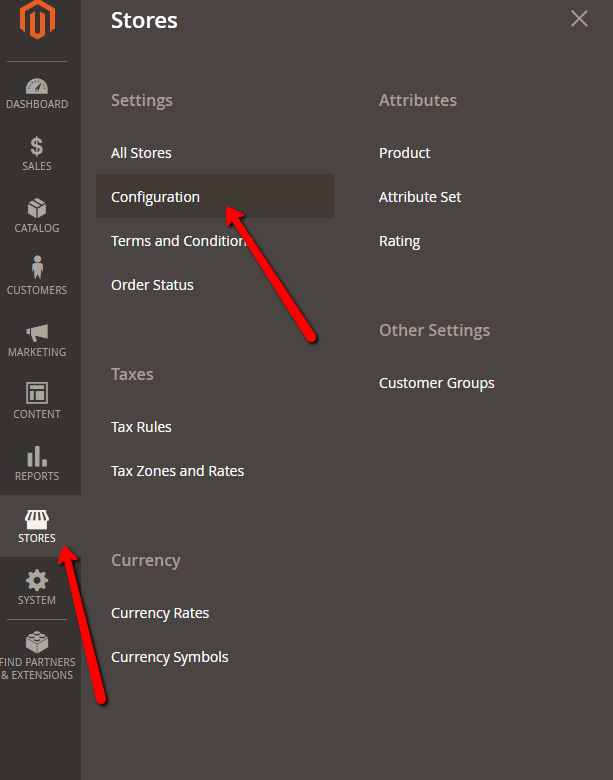Go to All Stores
Viewport: 613px width, 780px height.
(141, 153)
